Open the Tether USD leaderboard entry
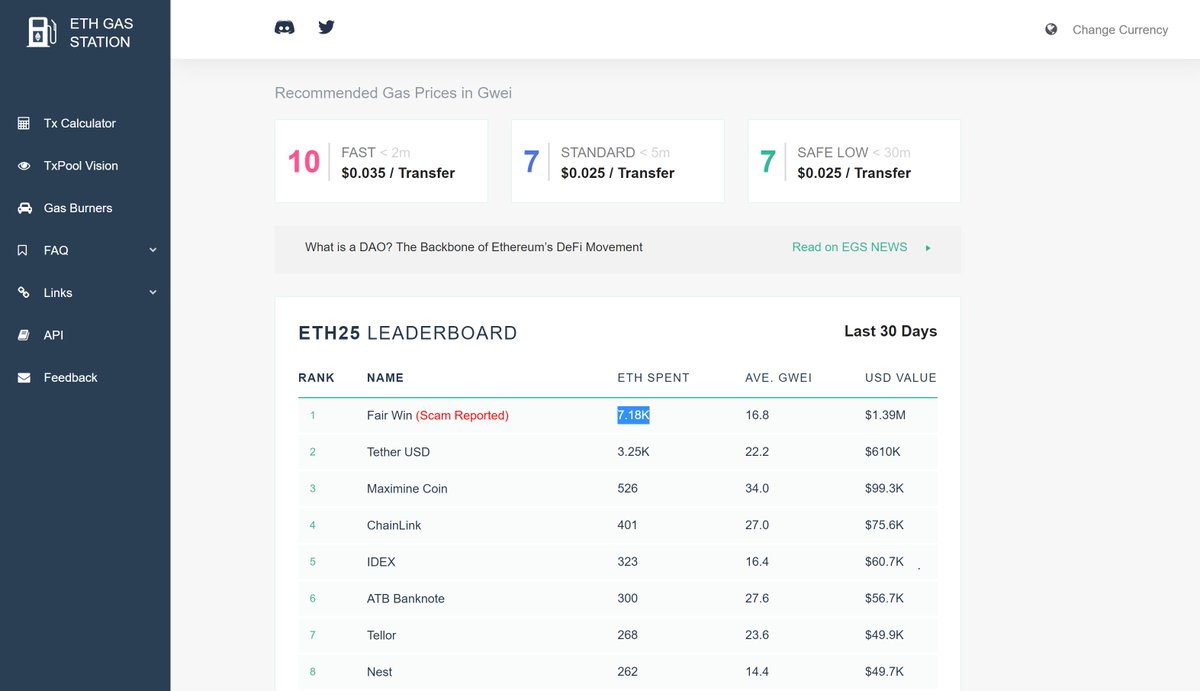This screenshot has width=1200, height=691. coord(398,452)
